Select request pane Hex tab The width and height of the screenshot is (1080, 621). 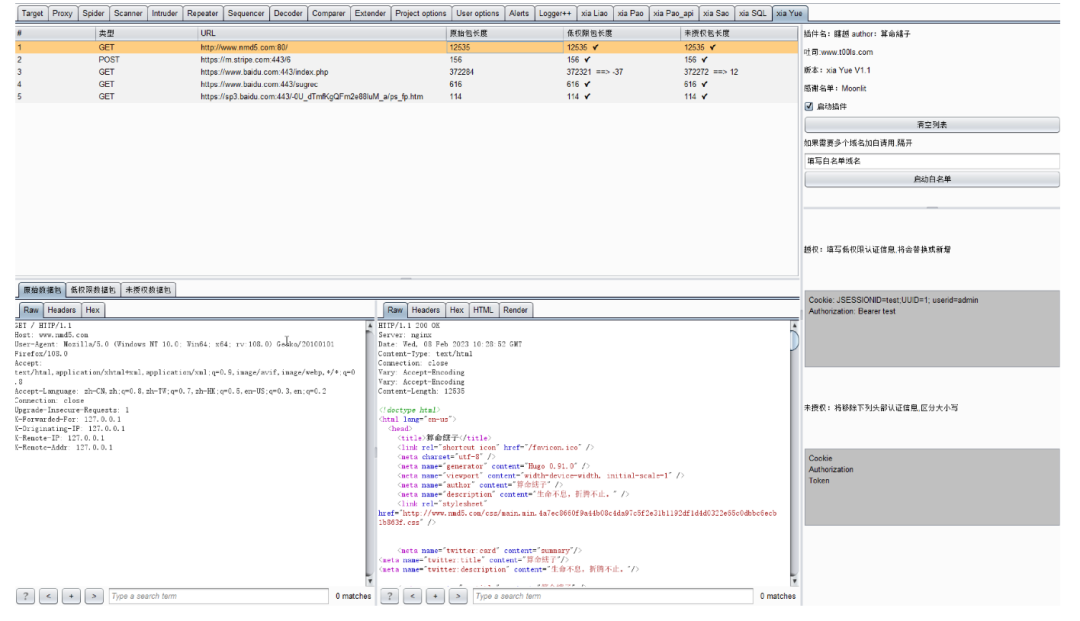[93, 310]
